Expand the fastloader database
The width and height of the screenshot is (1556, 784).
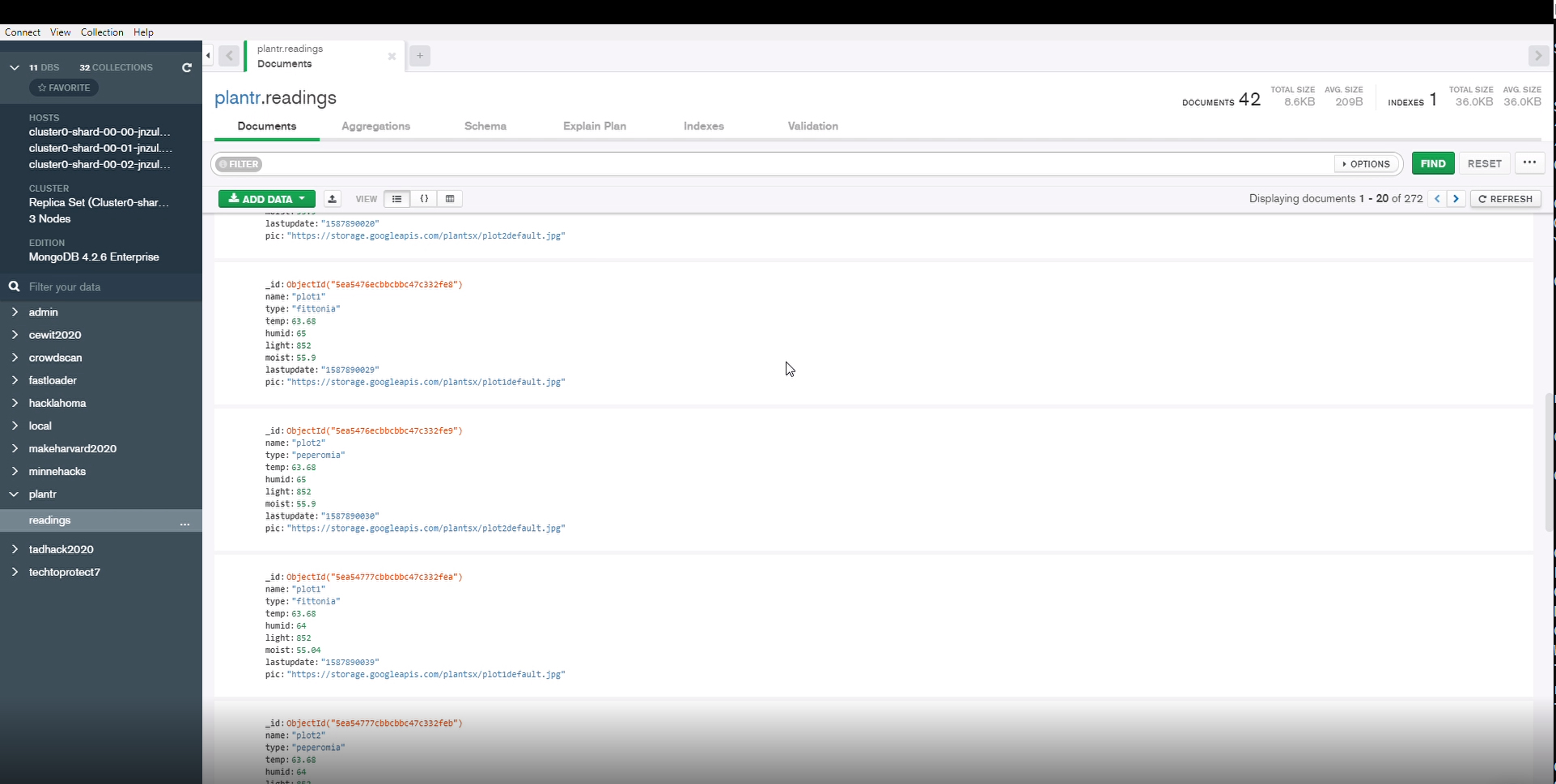click(x=15, y=379)
